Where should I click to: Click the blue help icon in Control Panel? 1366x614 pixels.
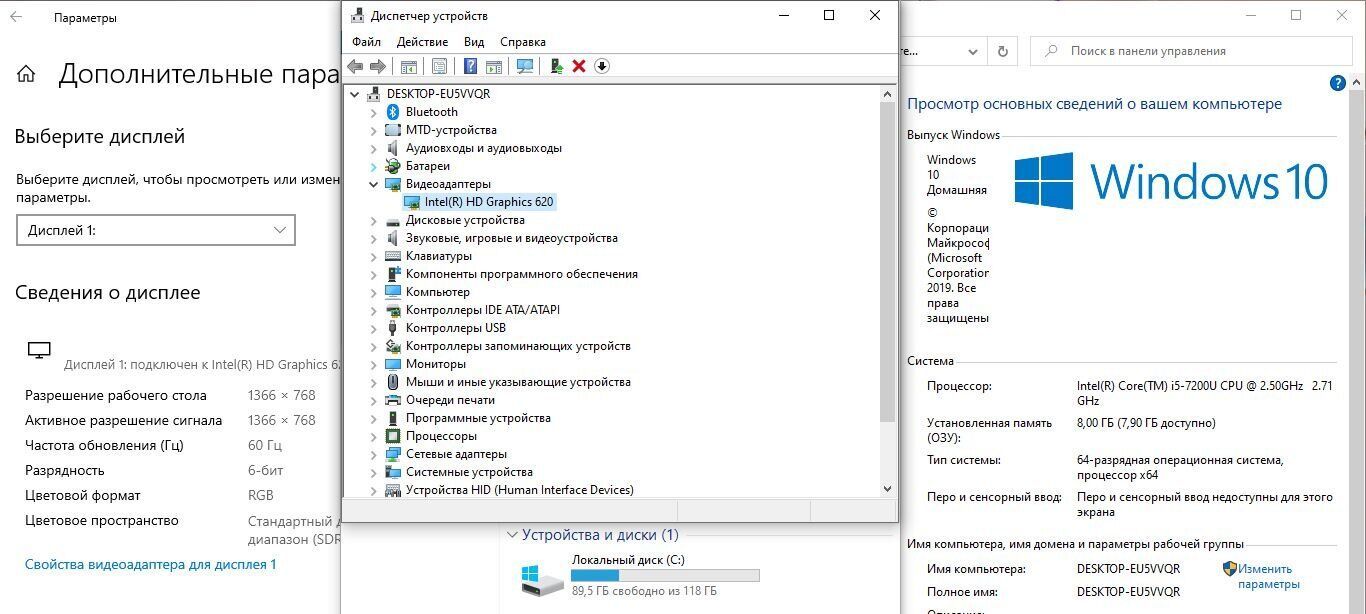tap(1337, 83)
